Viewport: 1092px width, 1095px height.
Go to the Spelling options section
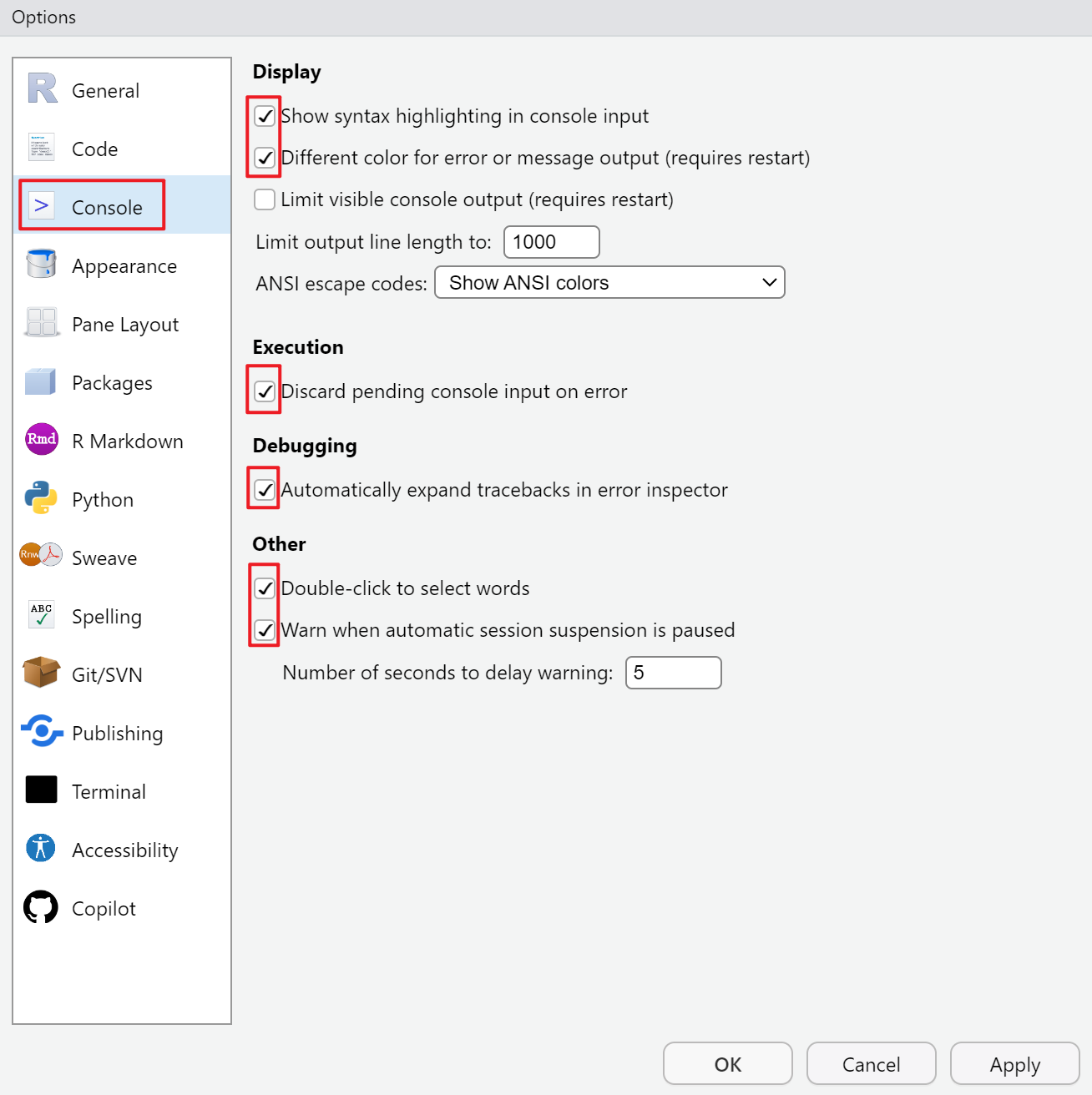[106, 617]
